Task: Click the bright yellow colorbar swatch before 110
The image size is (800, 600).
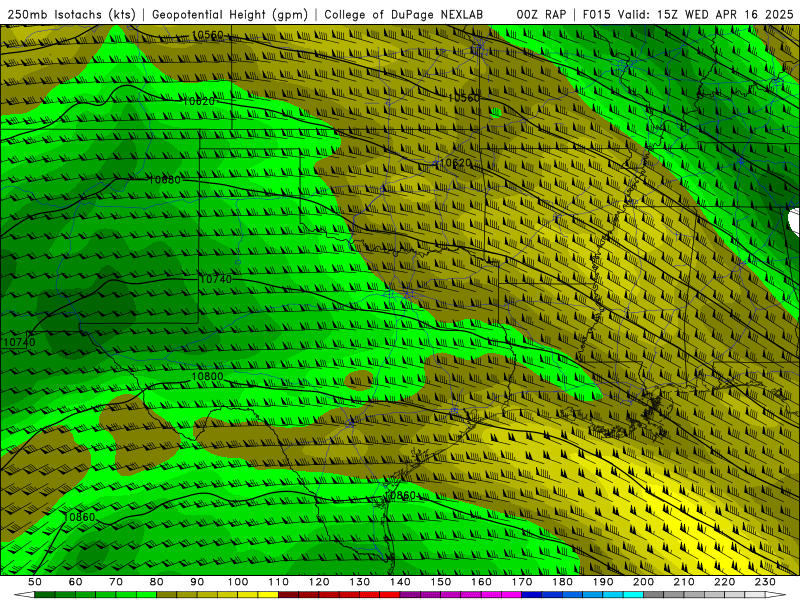Action: [x=268, y=595]
